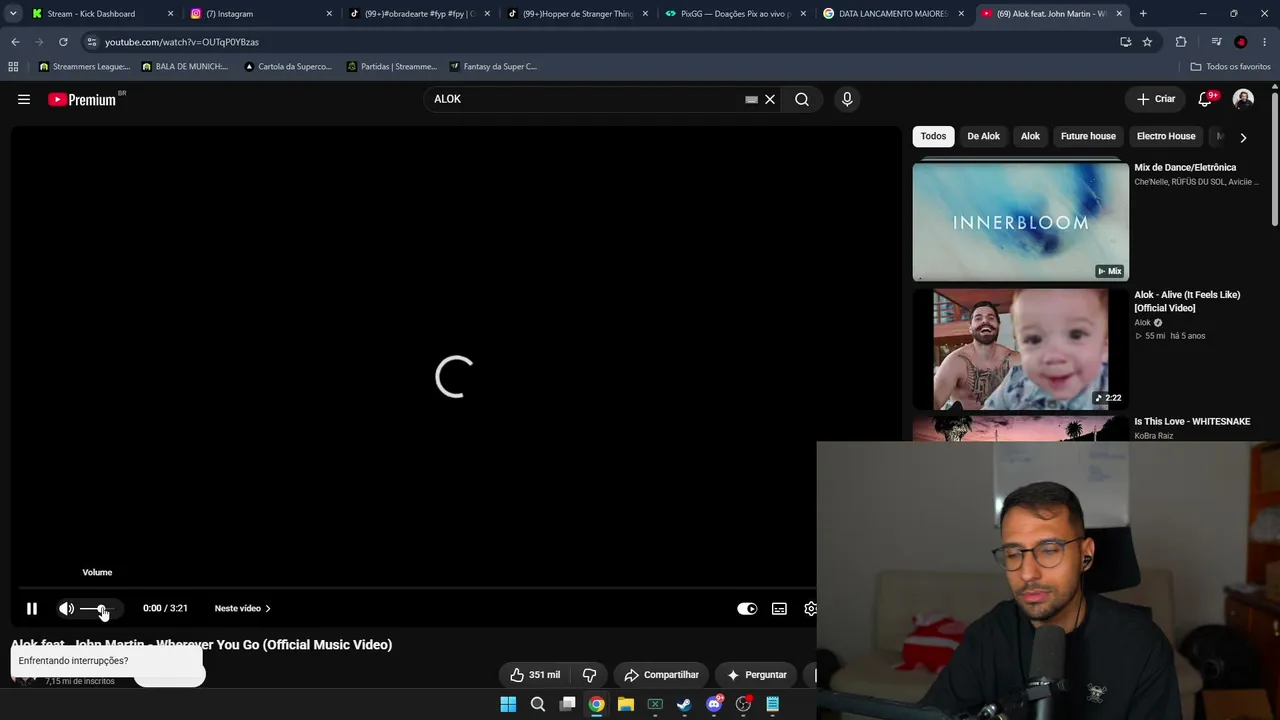Open Discord from the taskbar
This screenshot has width=1280, height=720.
714,704
